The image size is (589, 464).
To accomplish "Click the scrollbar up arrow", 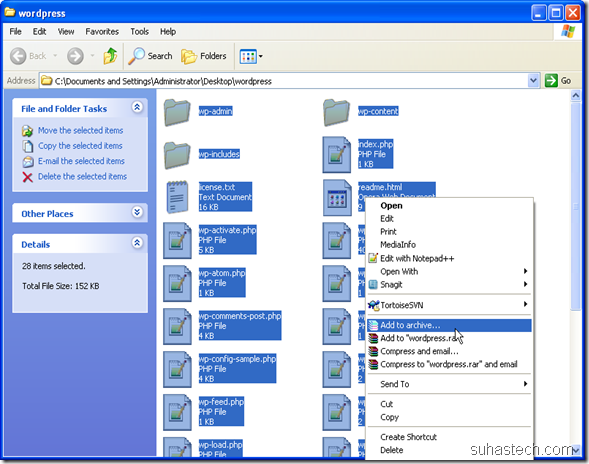I will tap(575, 96).
